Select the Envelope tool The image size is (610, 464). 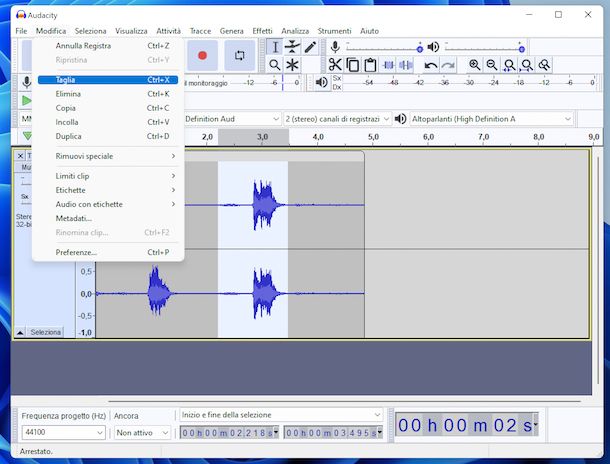pyautogui.click(x=292, y=47)
